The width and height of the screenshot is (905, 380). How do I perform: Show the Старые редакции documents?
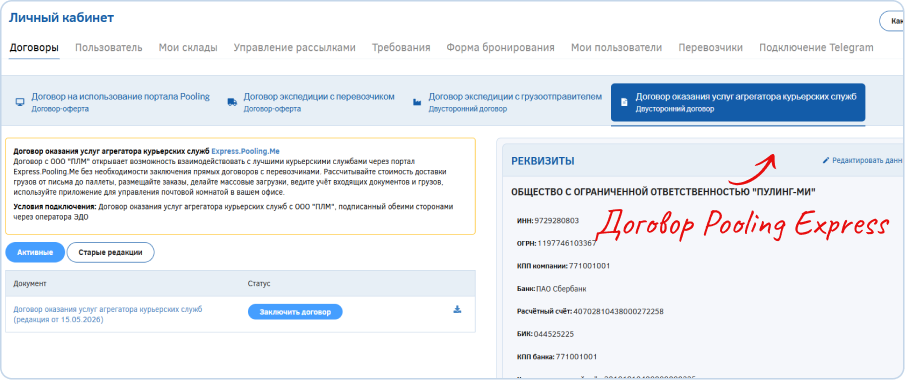111,252
